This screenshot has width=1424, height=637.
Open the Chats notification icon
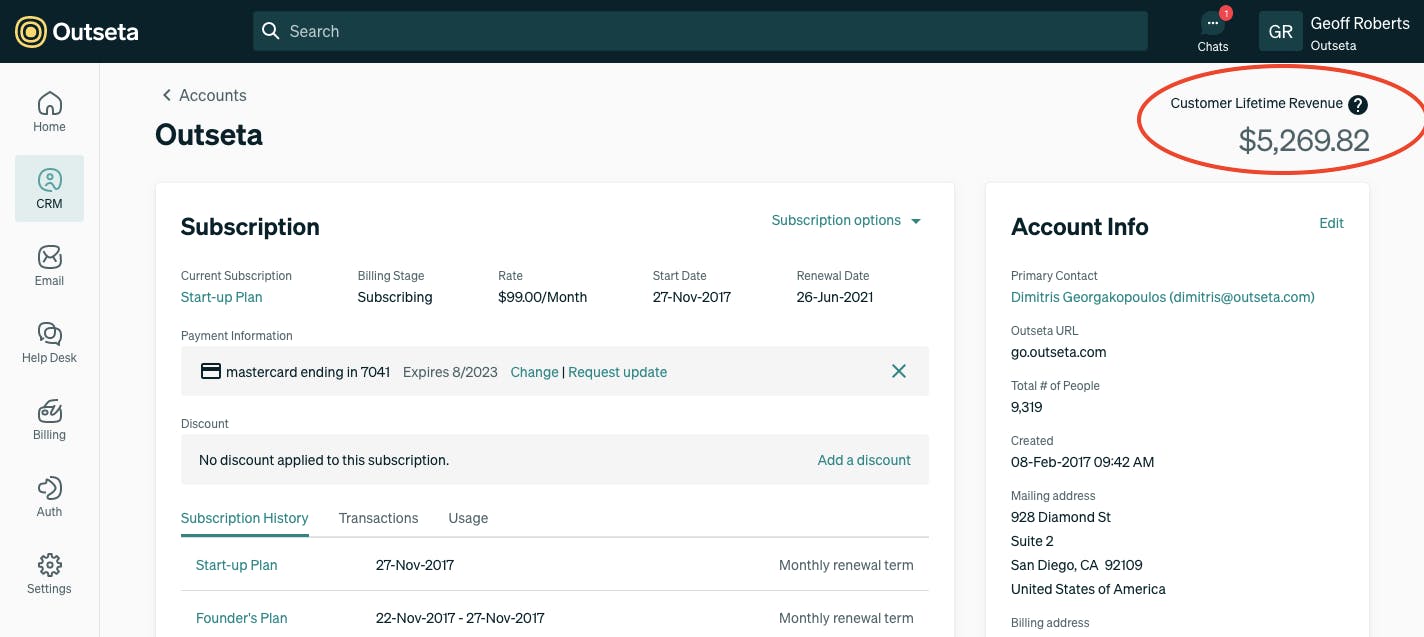[x=1213, y=30]
